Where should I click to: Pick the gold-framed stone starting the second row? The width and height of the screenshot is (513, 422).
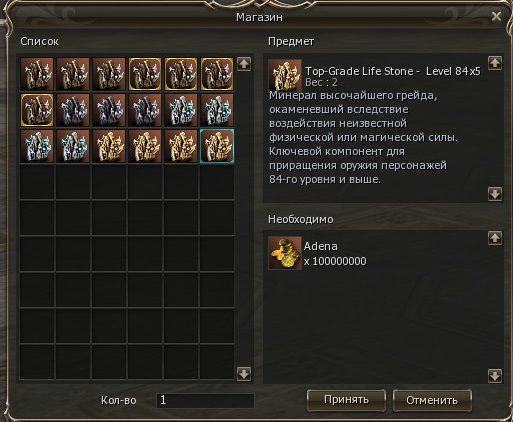[x=37, y=110]
